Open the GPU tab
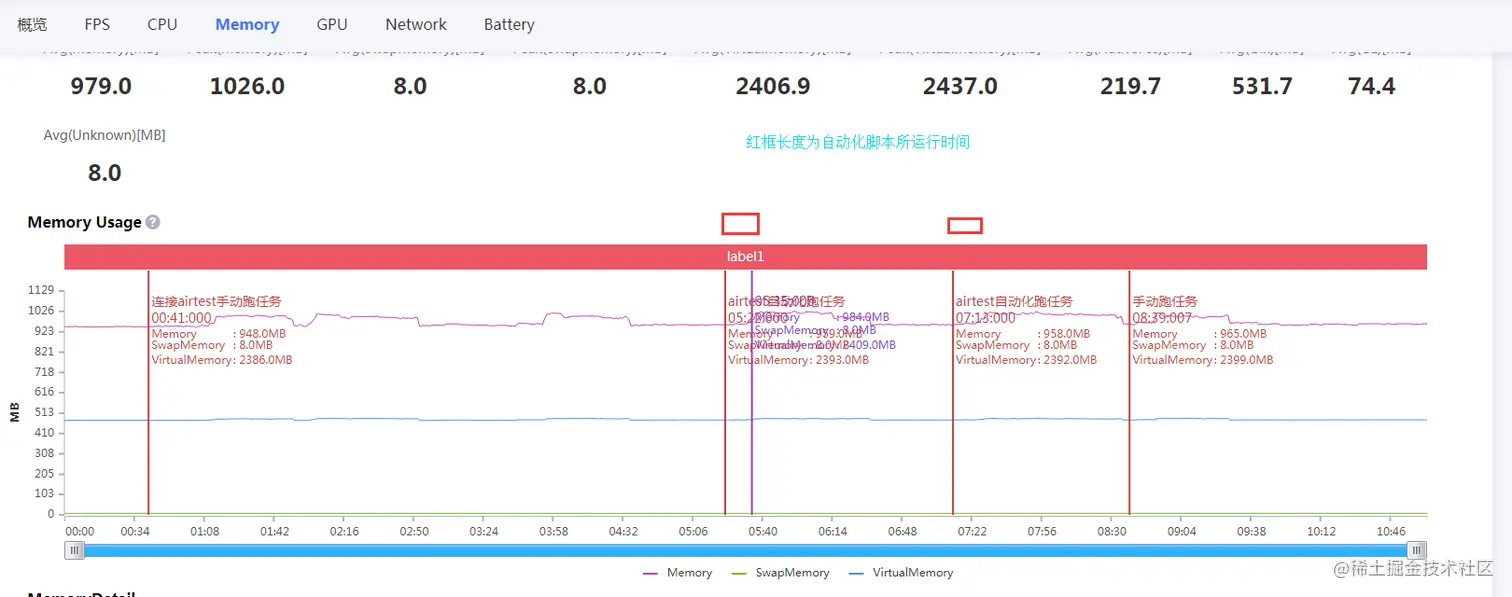 tap(332, 24)
